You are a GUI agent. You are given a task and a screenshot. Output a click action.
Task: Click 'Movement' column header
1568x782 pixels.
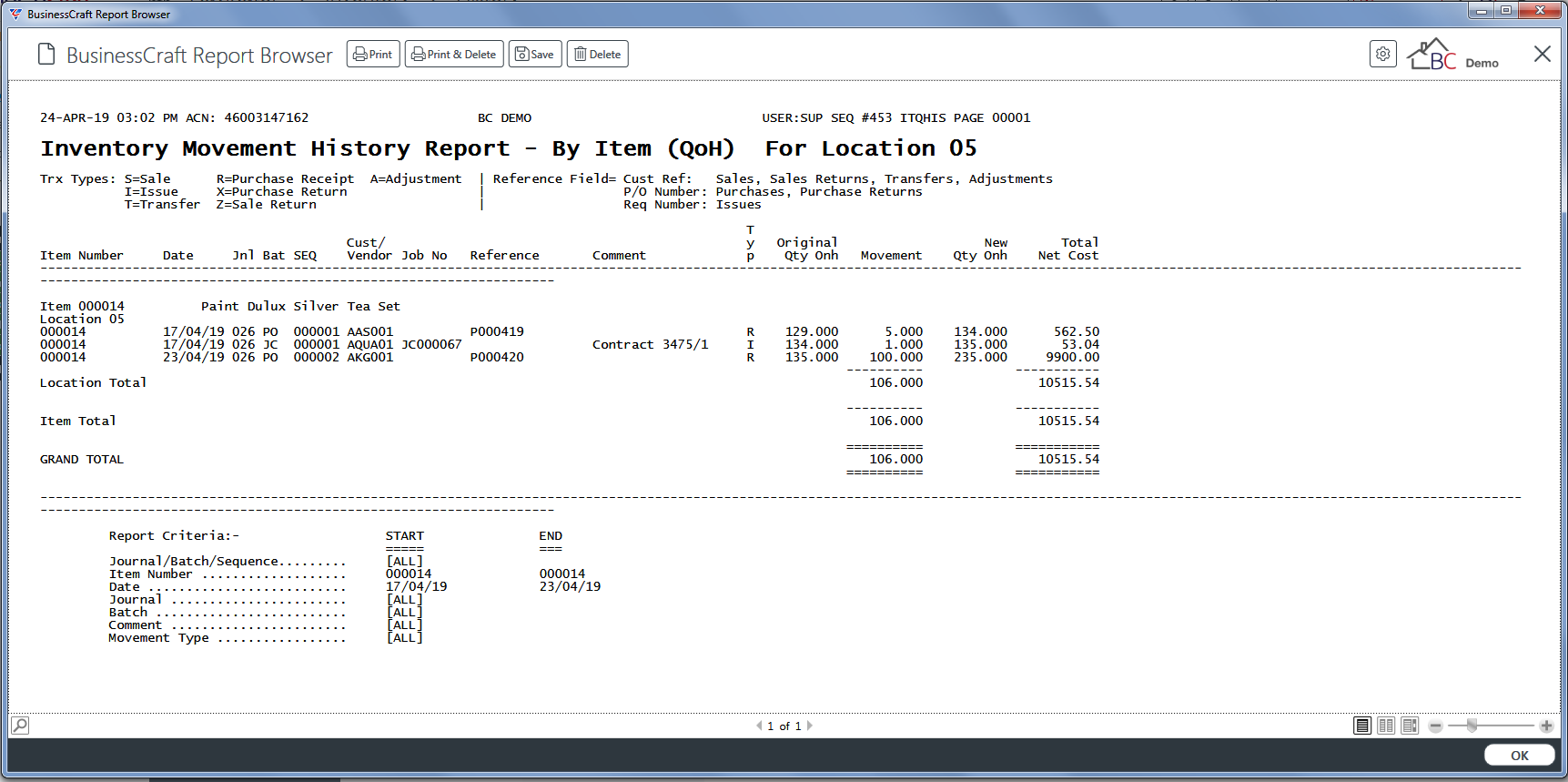click(891, 255)
